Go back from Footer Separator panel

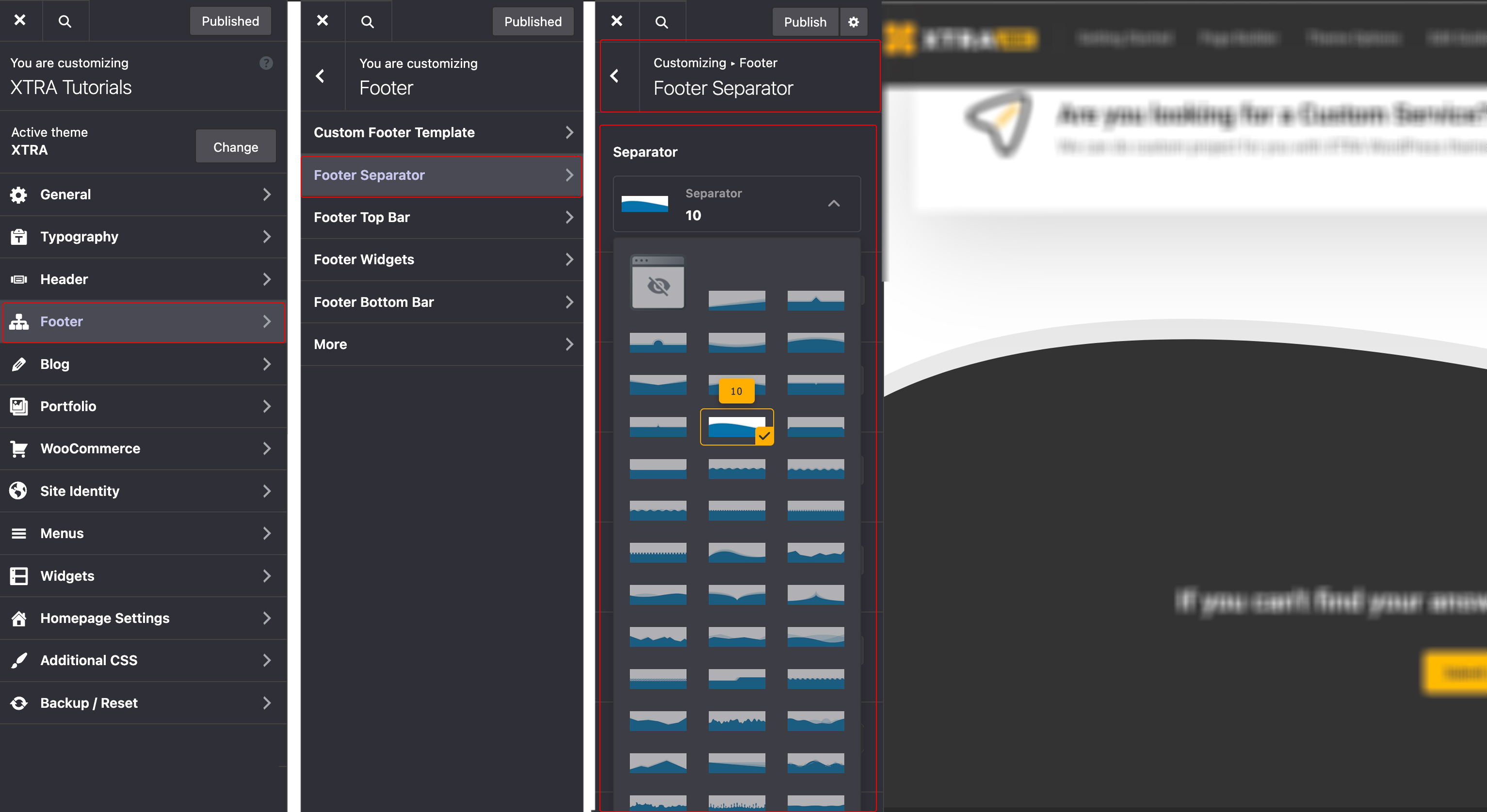615,76
